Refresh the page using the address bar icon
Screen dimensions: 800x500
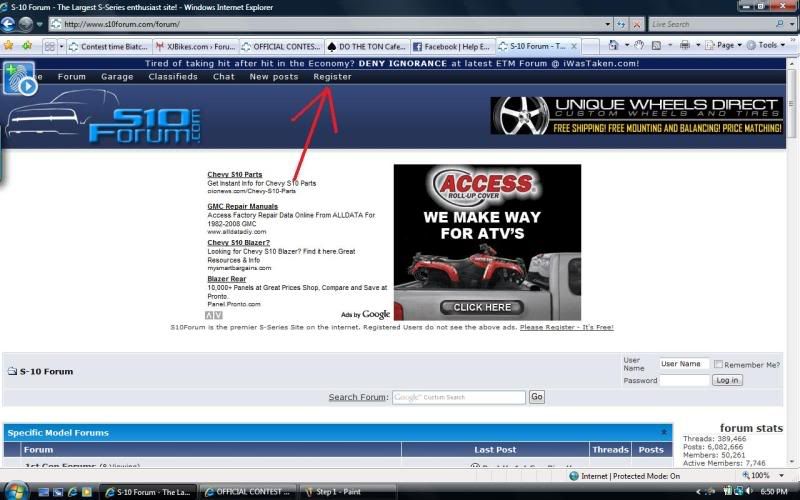pos(621,24)
